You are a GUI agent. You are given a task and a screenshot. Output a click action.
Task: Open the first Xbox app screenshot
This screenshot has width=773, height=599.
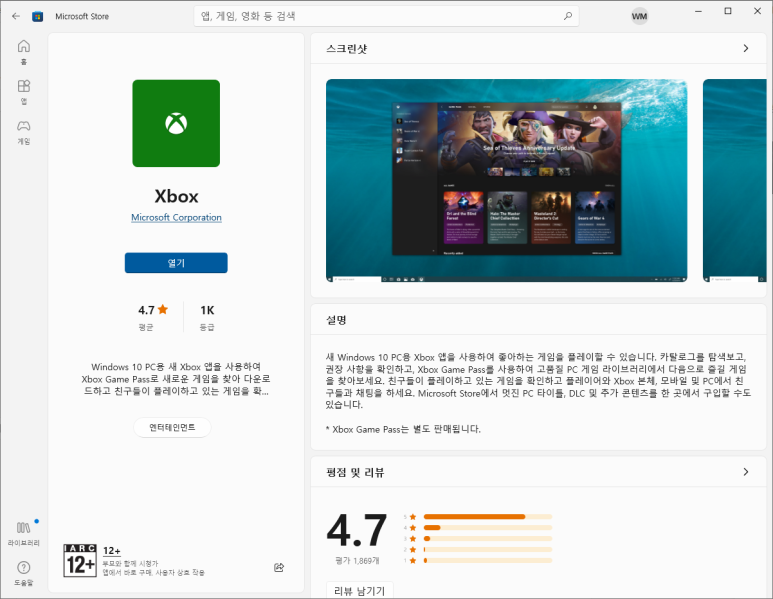pyautogui.click(x=506, y=180)
